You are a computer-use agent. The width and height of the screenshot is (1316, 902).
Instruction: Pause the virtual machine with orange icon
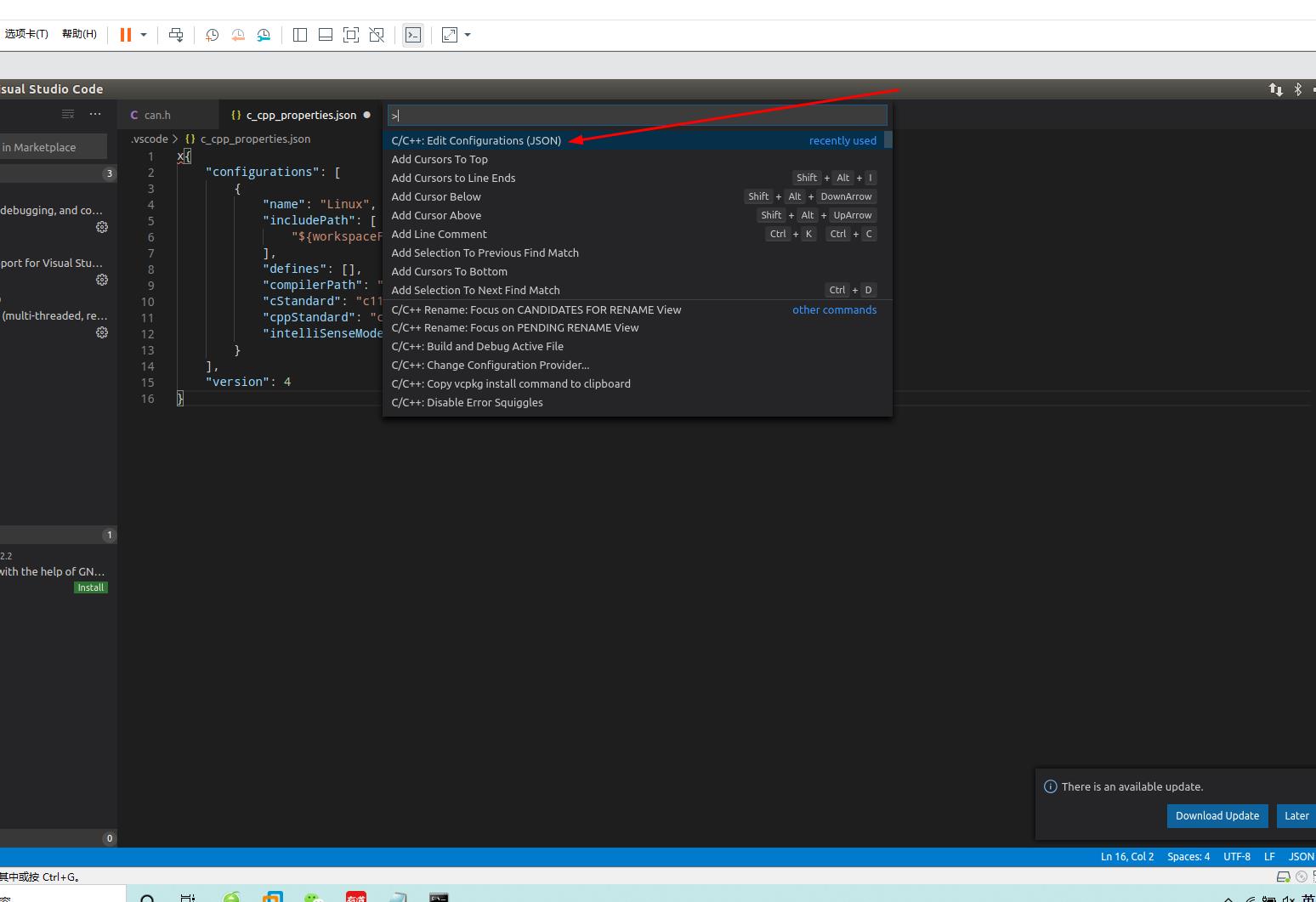[x=126, y=35]
